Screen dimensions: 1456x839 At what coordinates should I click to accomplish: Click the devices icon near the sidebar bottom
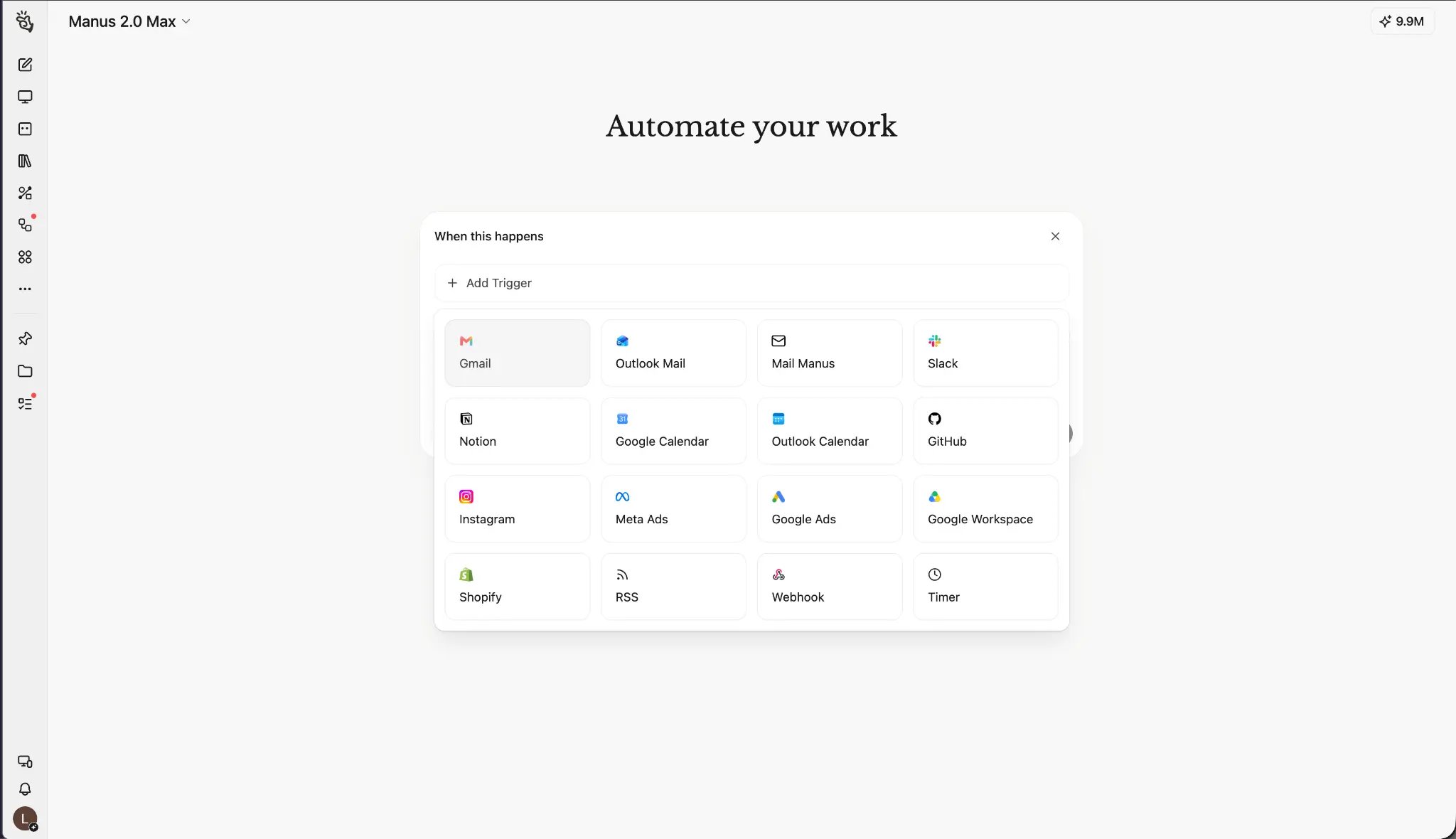[x=25, y=761]
